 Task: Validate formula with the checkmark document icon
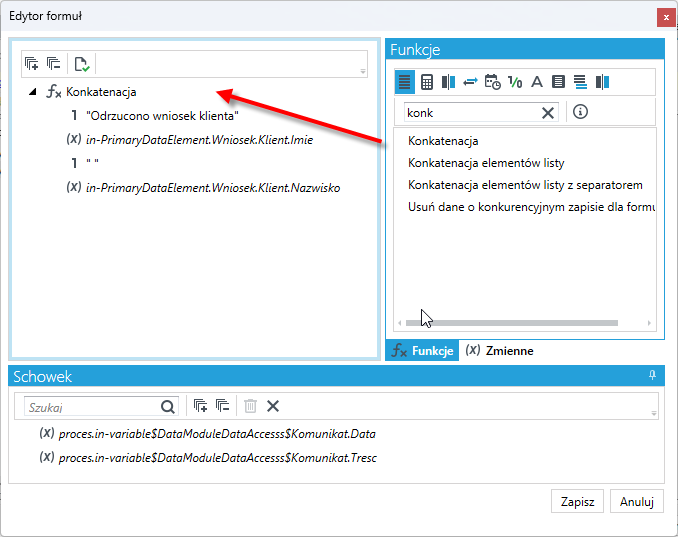81,64
